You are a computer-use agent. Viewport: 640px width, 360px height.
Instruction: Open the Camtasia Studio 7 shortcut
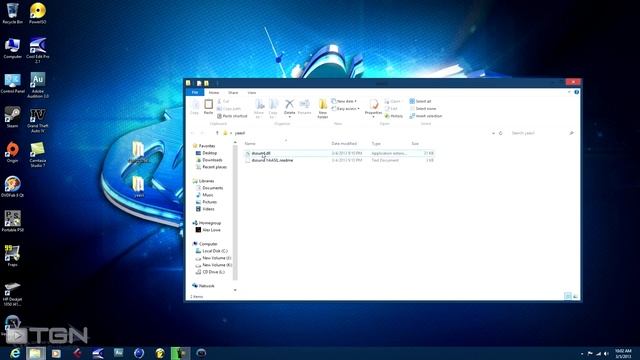coord(38,154)
